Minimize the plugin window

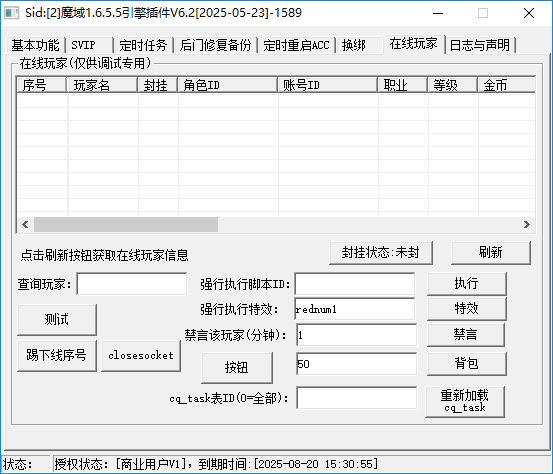point(438,13)
